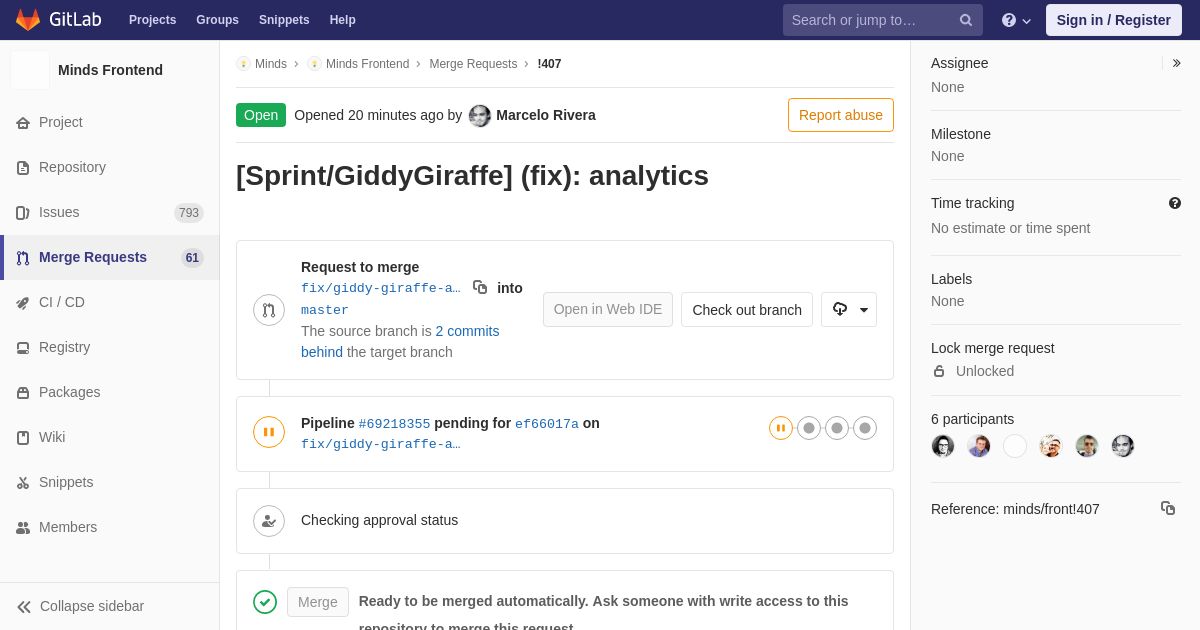Open the fourth pipeline stage circle
Image resolution: width=1200 pixels, height=630 pixels.
click(865, 428)
